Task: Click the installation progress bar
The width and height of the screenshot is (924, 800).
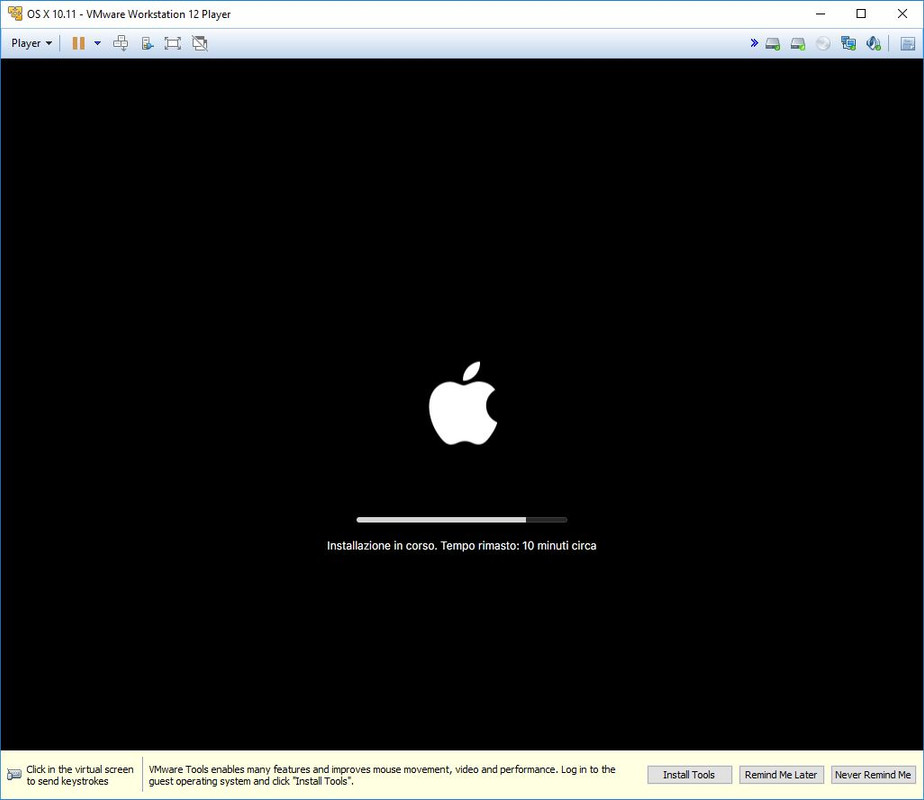Action: point(462,520)
